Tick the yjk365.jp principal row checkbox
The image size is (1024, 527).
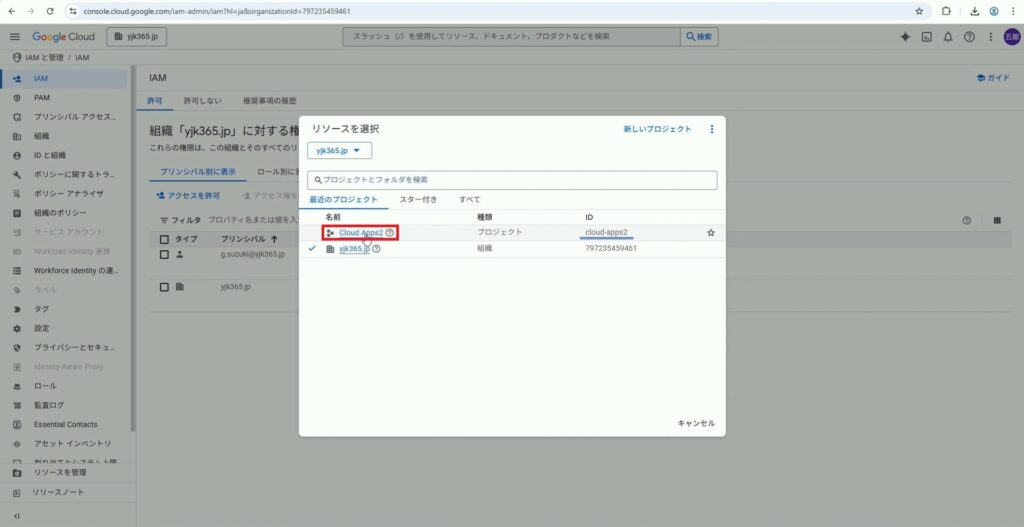(165, 287)
